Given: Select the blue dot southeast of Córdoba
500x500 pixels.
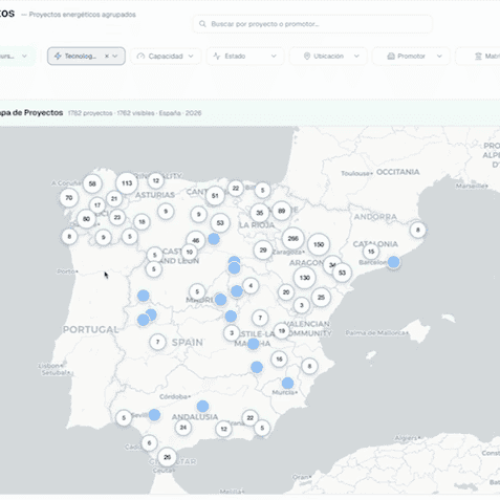Looking at the screenshot, I should (203, 406).
